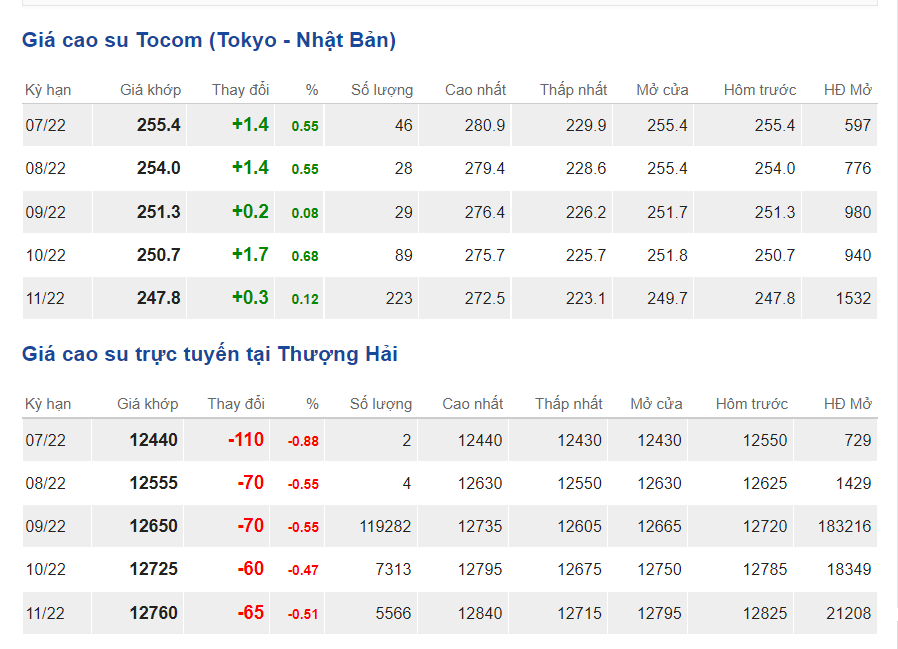Click 'Cao nhất' header in Tocom table
The width and height of the screenshot is (898, 649).
click(x=475, y=90)
